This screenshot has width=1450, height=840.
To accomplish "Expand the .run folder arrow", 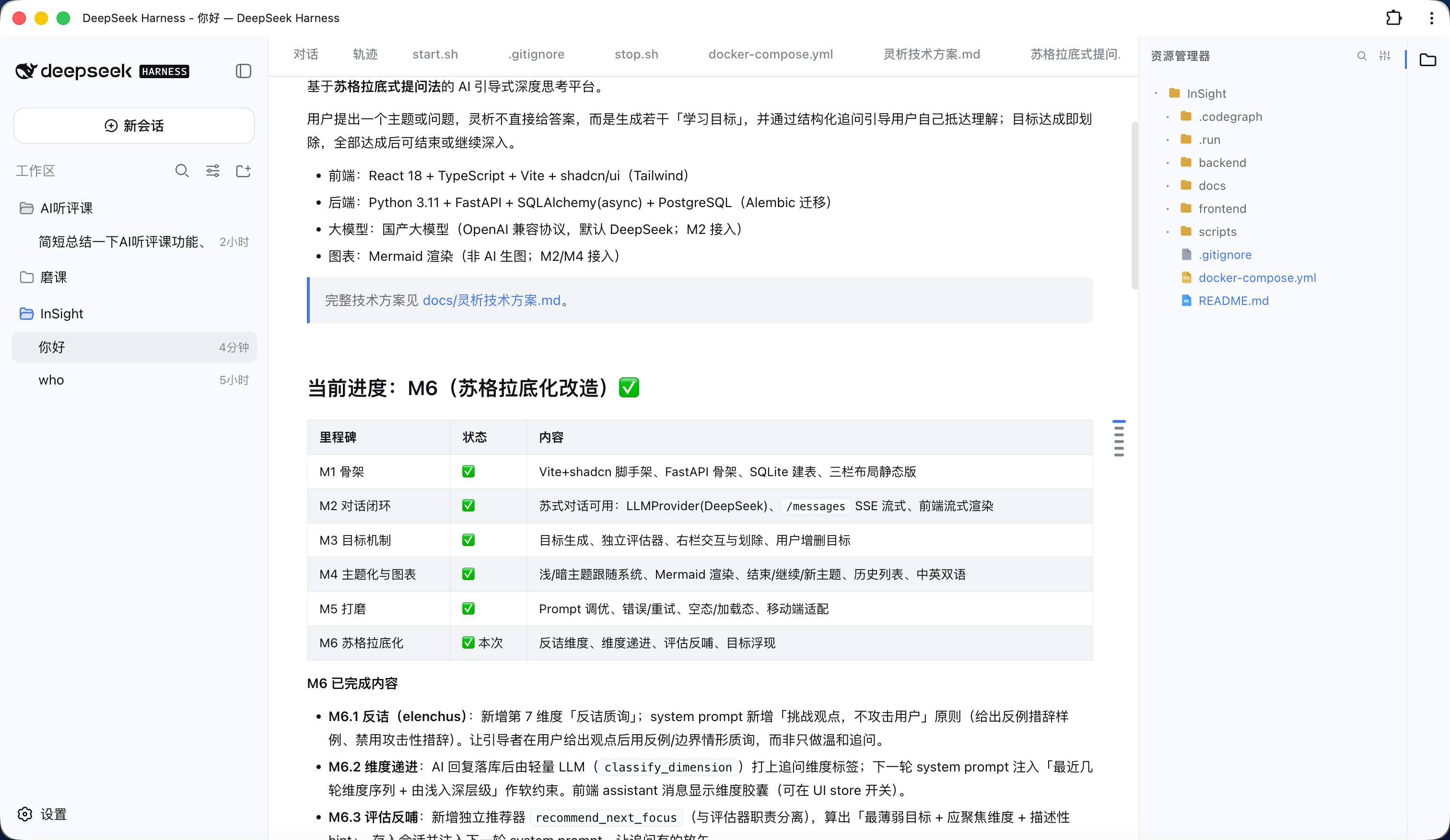I will pos(1168,140).
